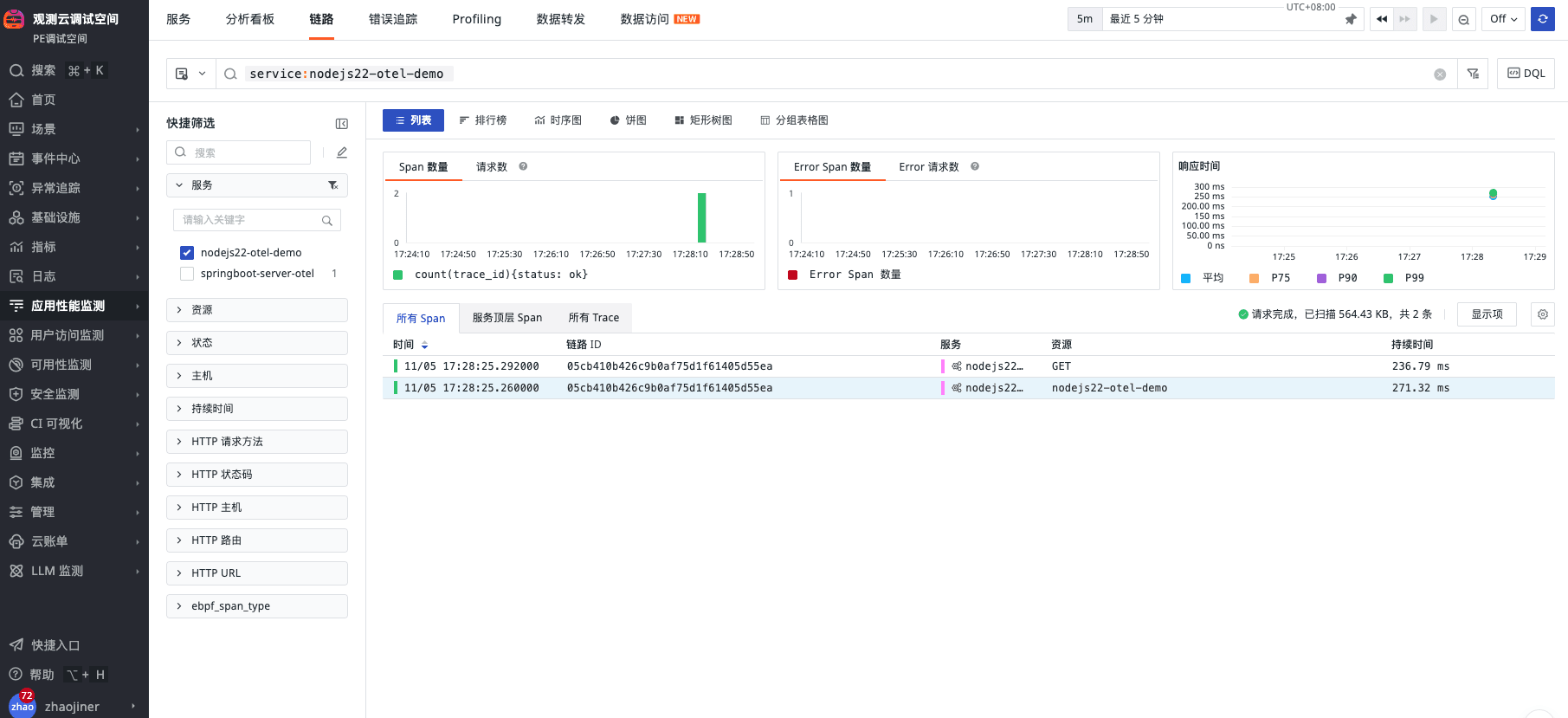
Task: Click the pin icon in time range box
Action: (1351, 19)
